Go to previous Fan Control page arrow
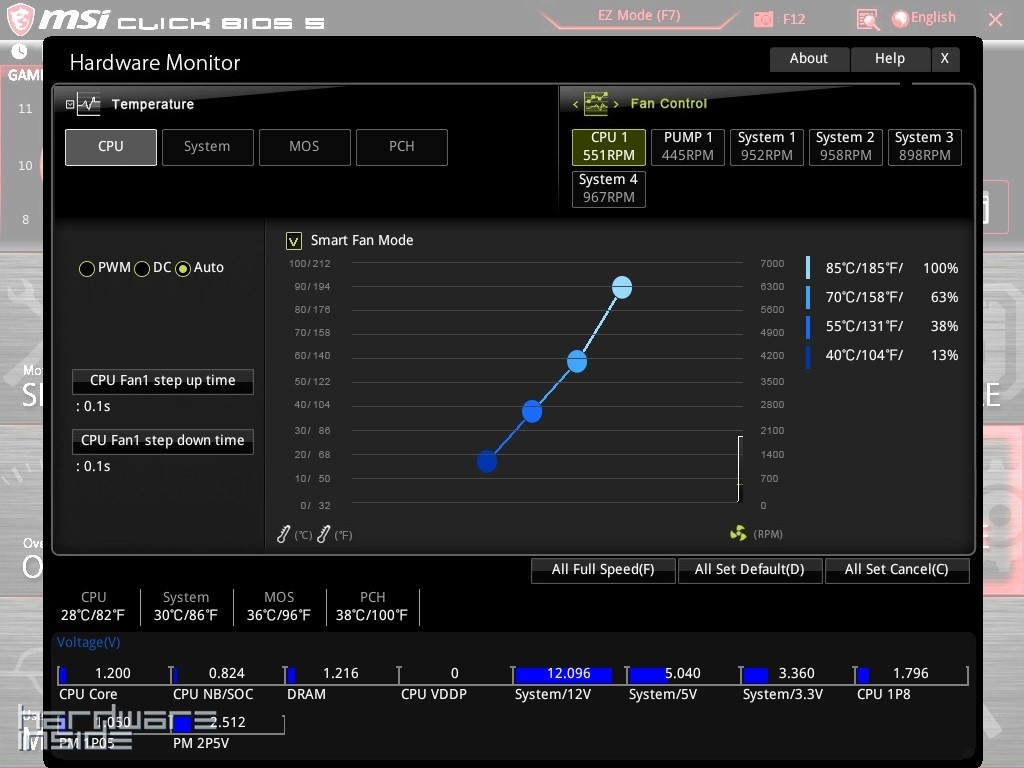The height and width of the screenshot is (768, 1024). pos(575,104)
